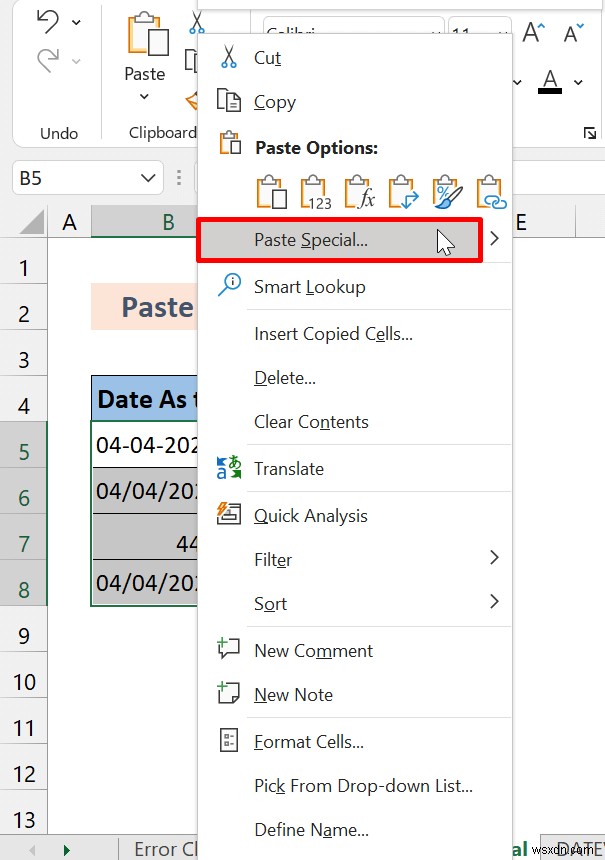Click the ribbon Paste clipboard icon
Screen dimensions: 605x860
(148, 35)
